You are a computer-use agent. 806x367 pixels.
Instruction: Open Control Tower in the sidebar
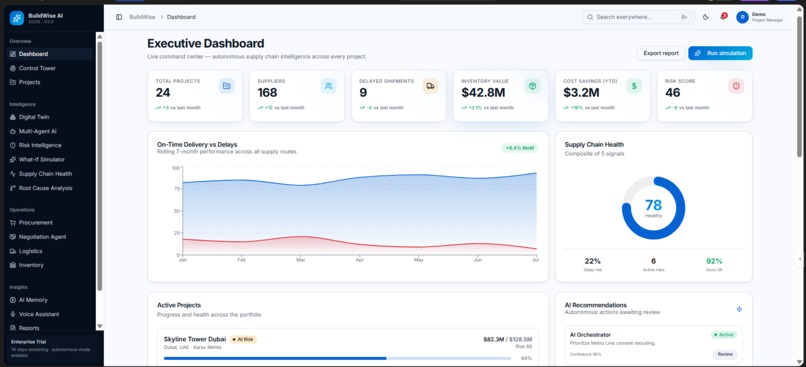pos(49,68)
